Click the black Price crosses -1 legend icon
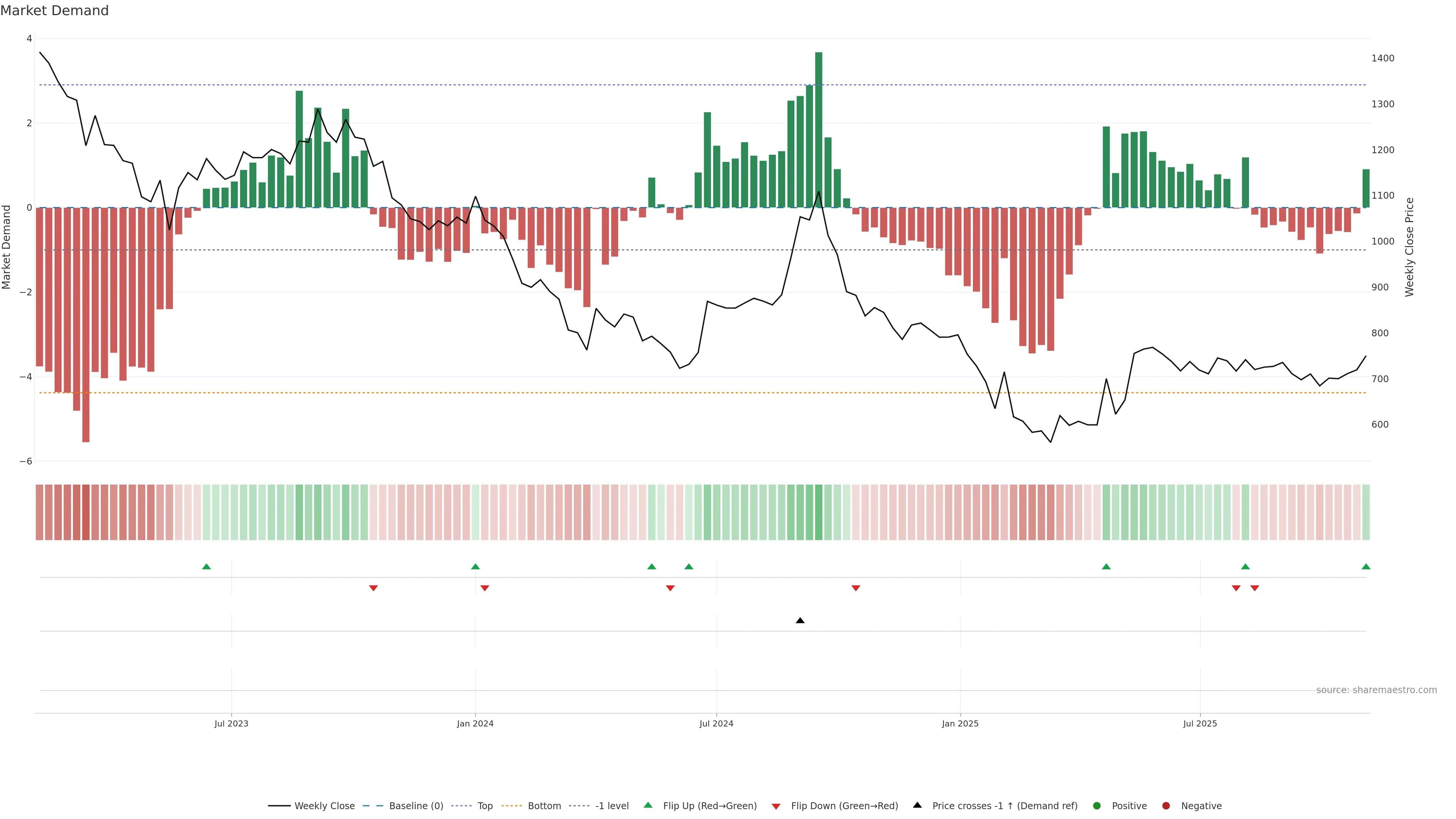The width and height of the screenshot is (1456, 819). pyautogui.click(x=917, y=805)
